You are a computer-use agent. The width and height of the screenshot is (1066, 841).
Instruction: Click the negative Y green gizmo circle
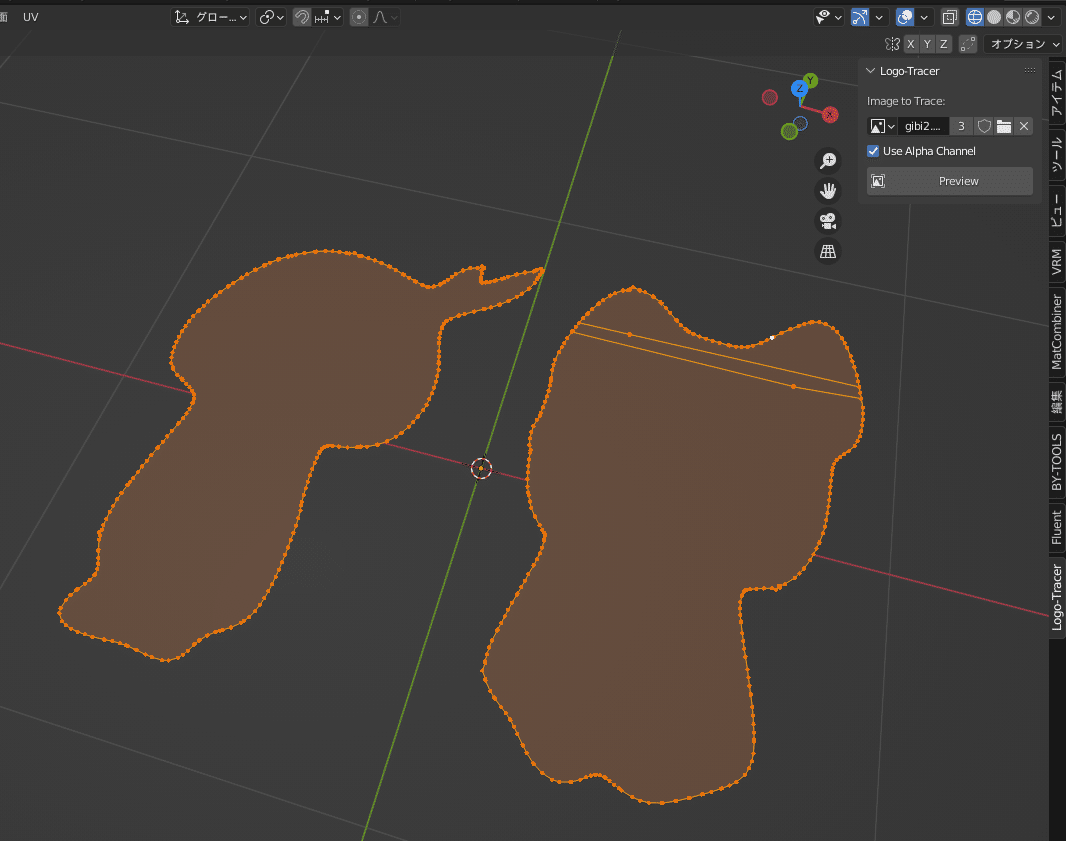[x=789, y=131]
